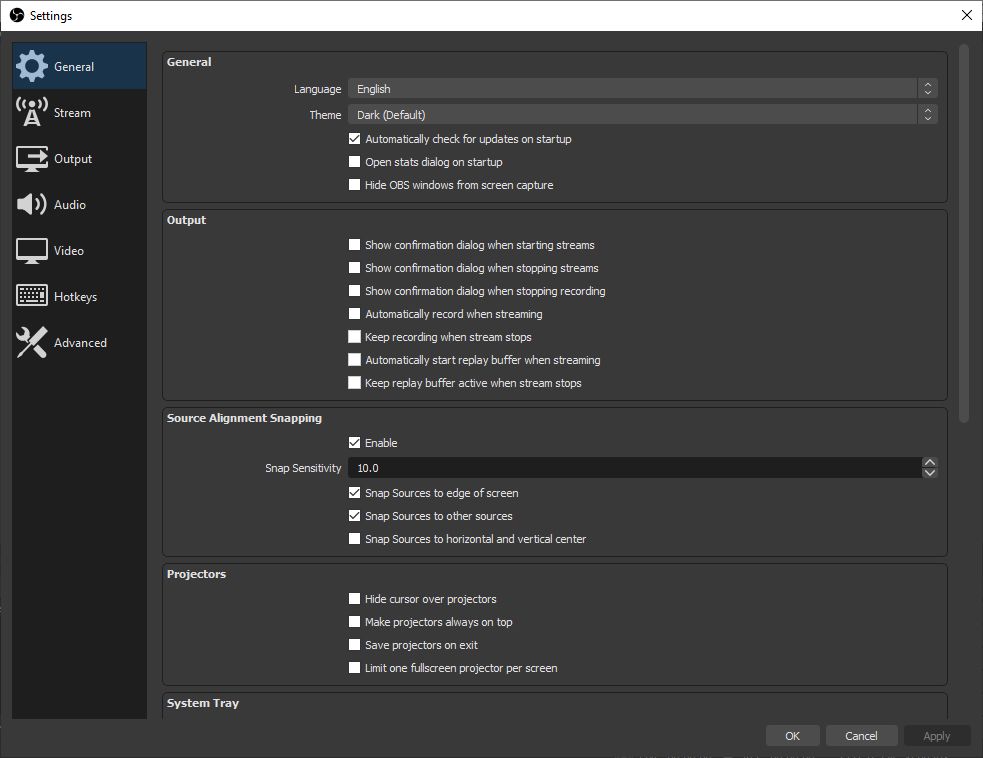The image size is (983, 758).
Task: Enable show confirmation dialog when starting streams
Action: point(354,244)
